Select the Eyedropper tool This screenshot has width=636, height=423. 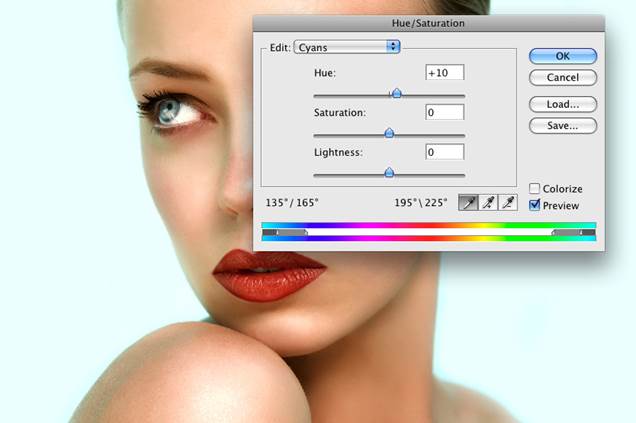(x=468, y=202)
